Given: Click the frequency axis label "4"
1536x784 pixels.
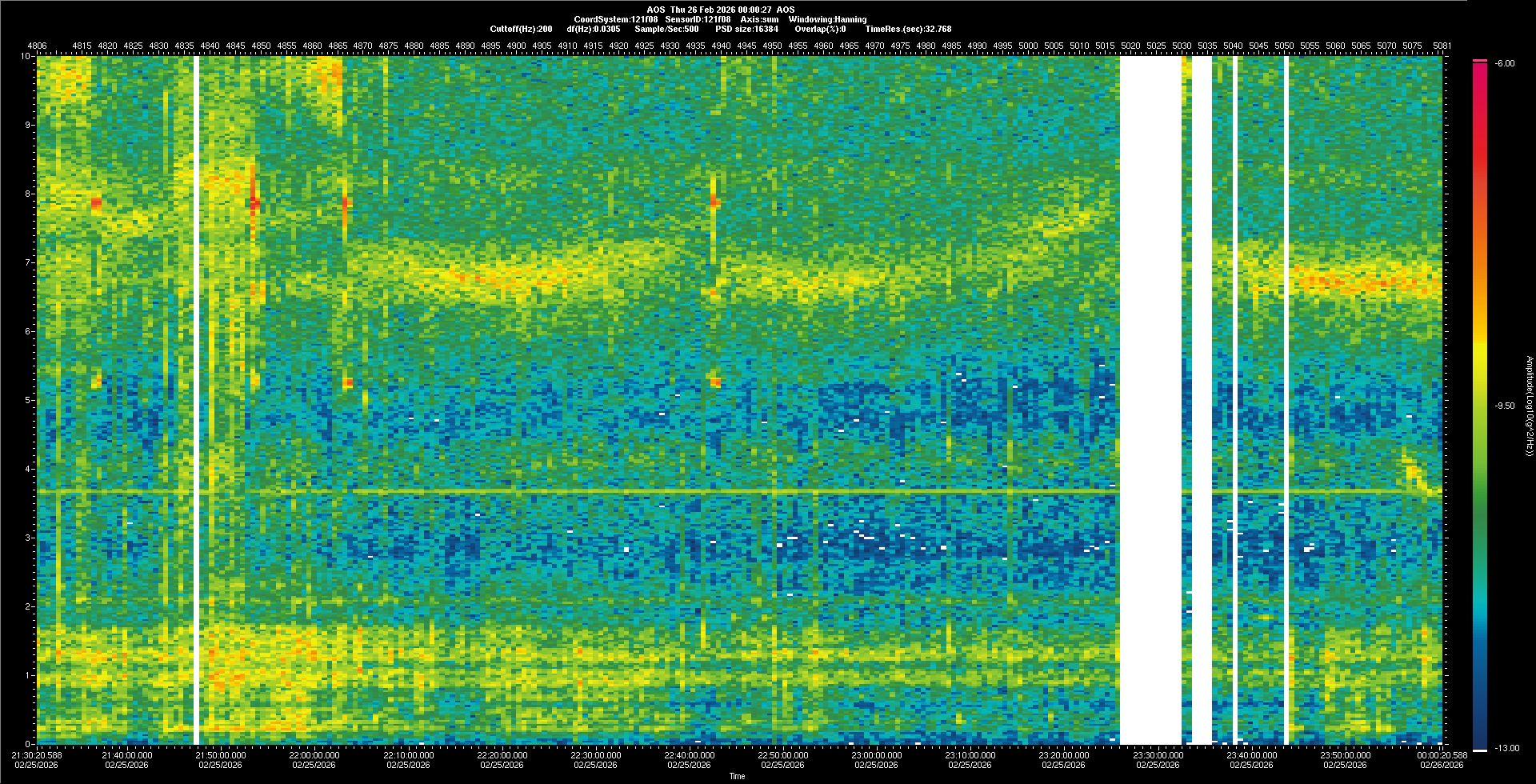Looking at the screenshot, I should tap(29, 469).
